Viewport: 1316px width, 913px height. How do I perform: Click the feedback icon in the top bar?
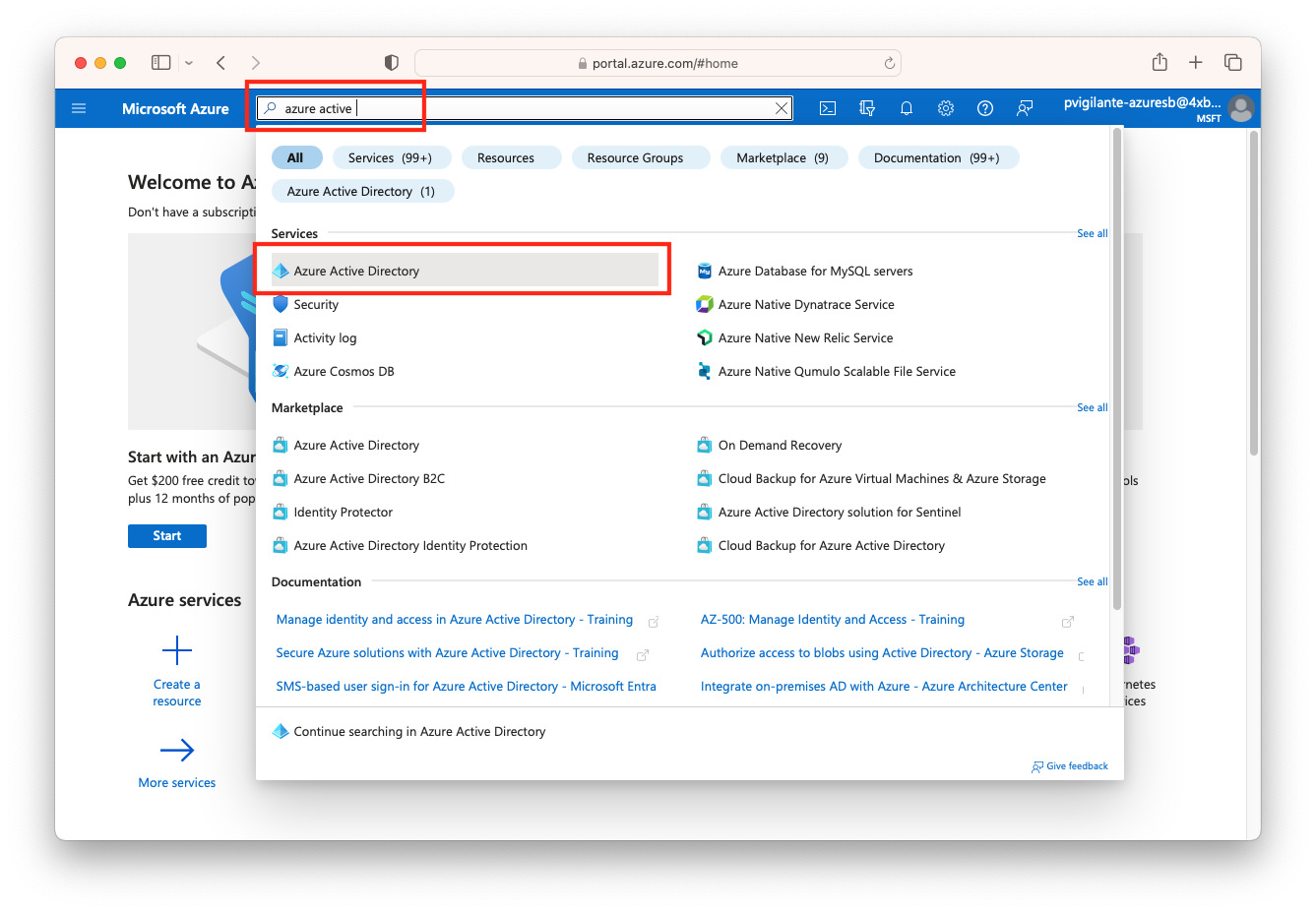pyautogui.click(x=1025, y=108)
